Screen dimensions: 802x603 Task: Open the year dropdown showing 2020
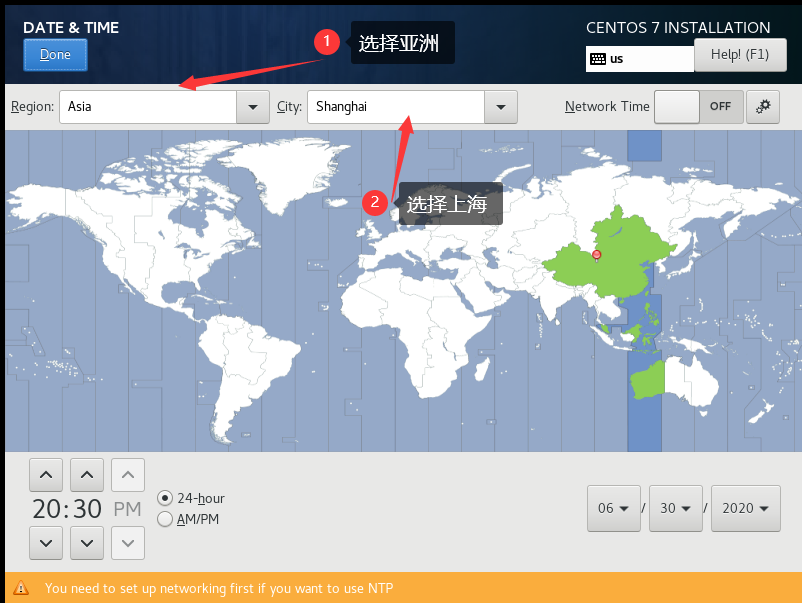point(746,508)
